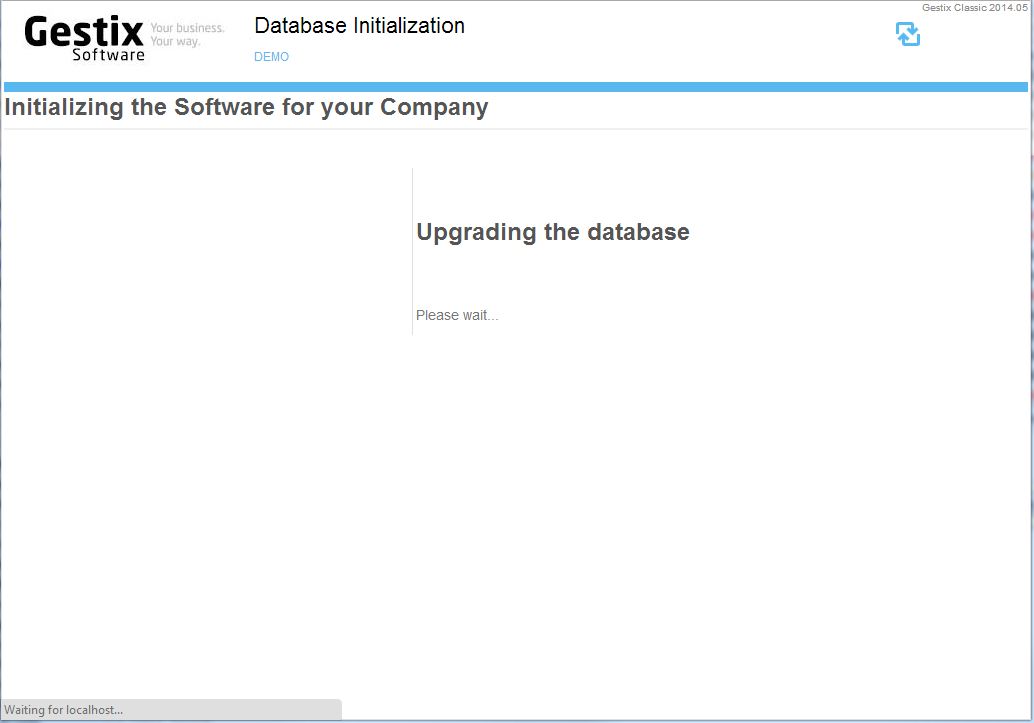Click the word "Initializing" in the main heading
This screenshot has width=1034, height=723.
(63, 107)
